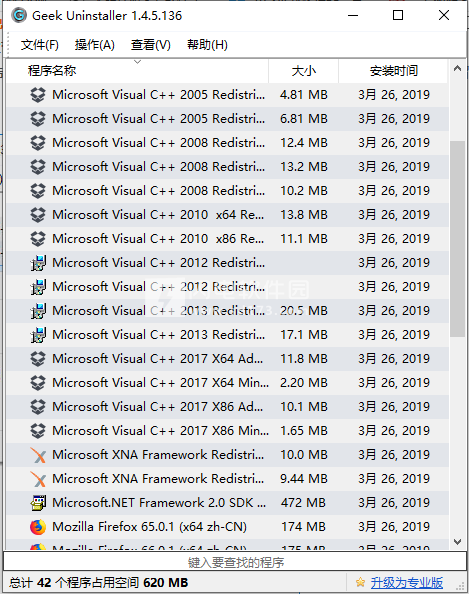Focus the 键入要查找的程序 search field

tap(235, 562)
